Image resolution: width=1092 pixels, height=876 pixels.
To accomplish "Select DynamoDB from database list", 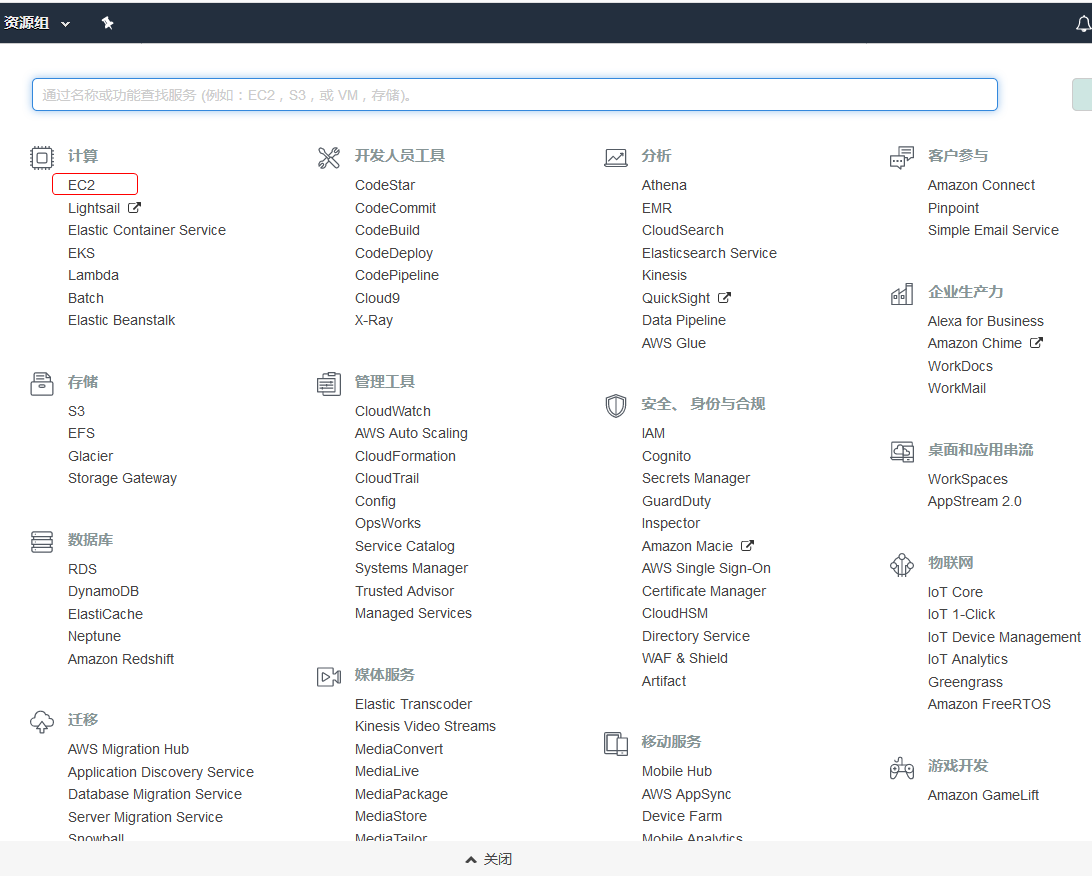I will point(103,591).
